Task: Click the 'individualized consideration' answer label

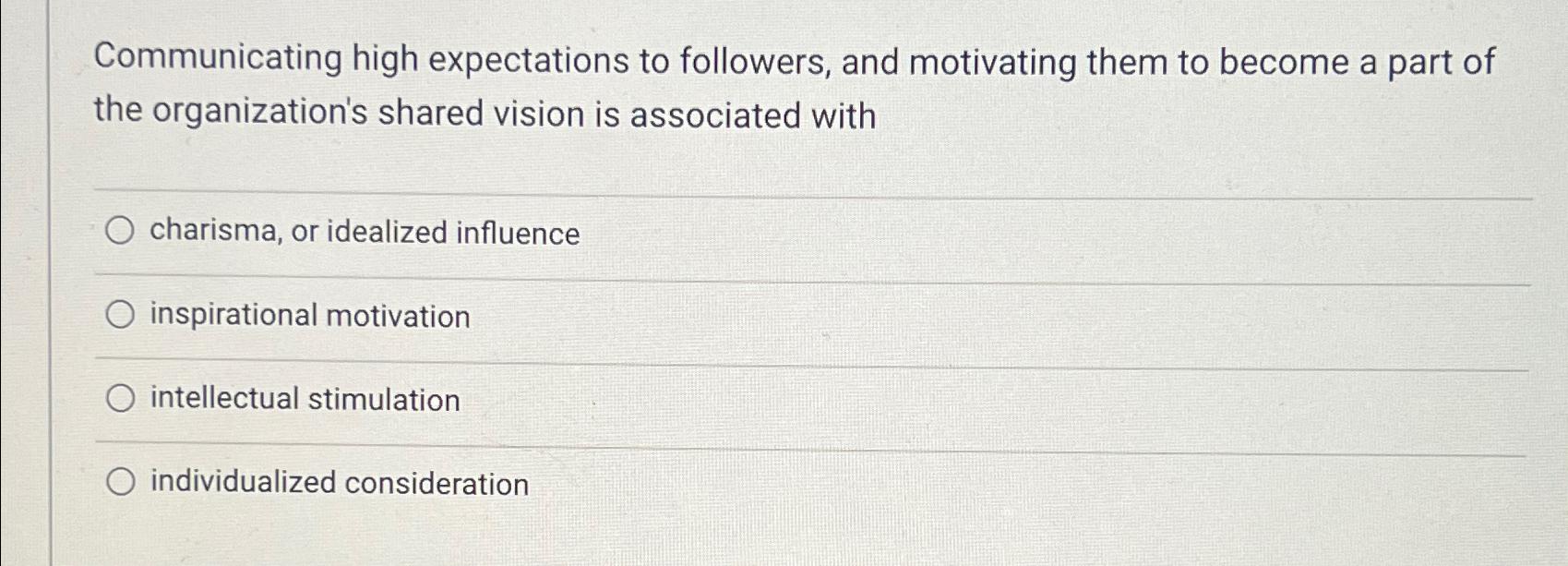Action: click(339, 483)
